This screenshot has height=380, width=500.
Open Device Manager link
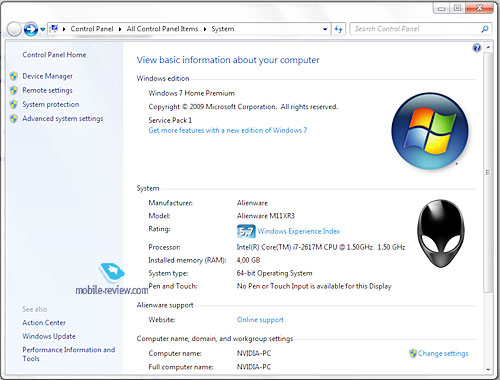click(x=47, y=76)
